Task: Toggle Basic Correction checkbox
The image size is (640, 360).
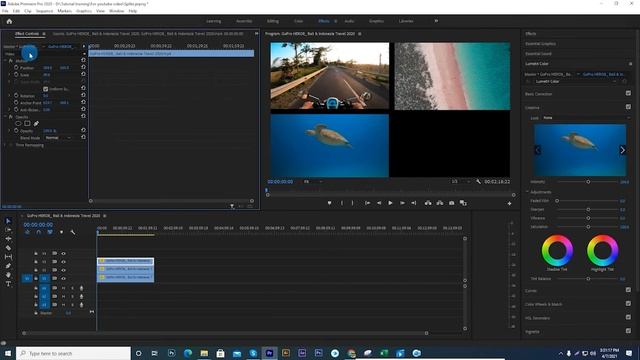Action: pyautogui.click(x=628, y=93)
